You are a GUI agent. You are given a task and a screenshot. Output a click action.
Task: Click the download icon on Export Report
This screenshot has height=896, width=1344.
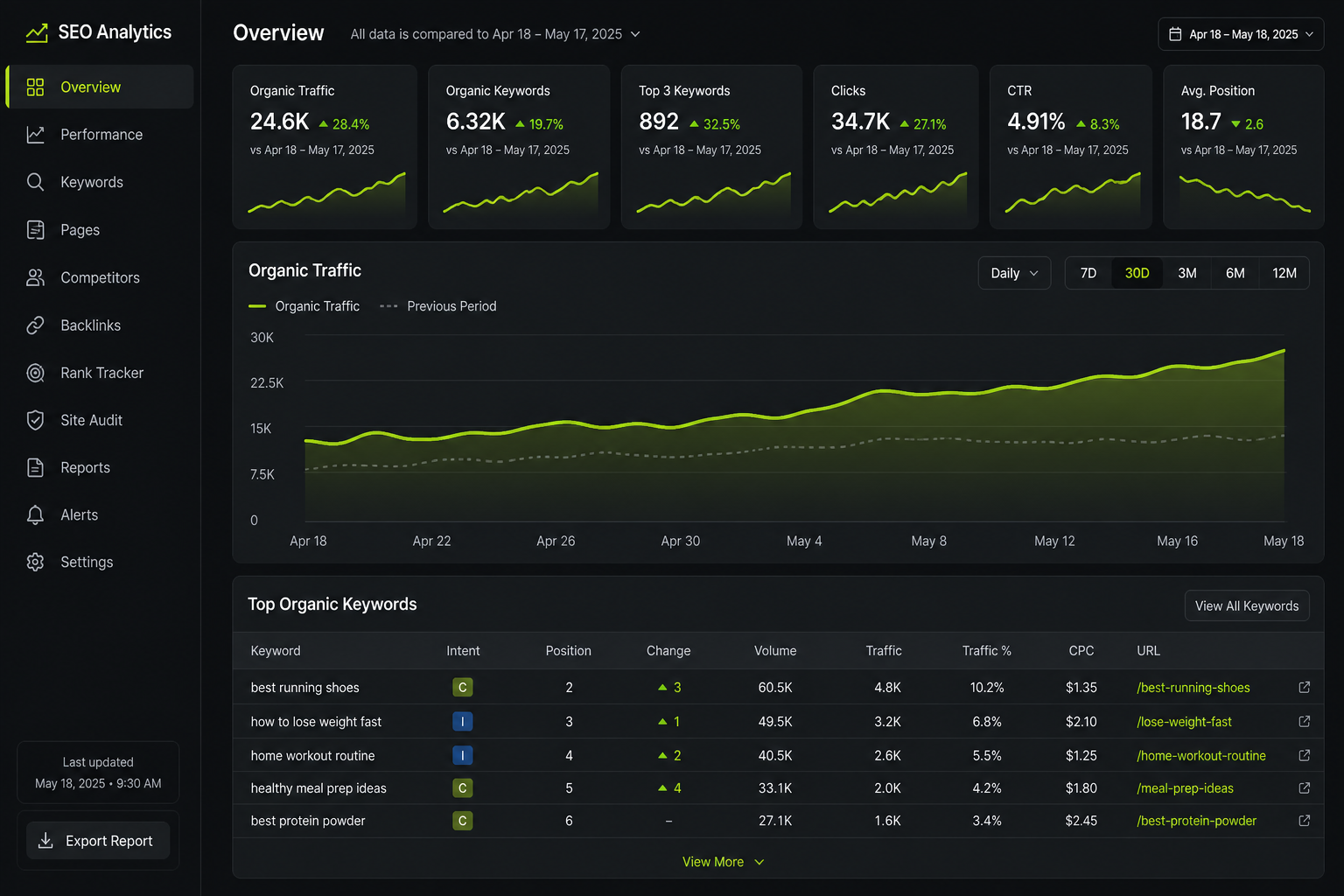[45, 841]
